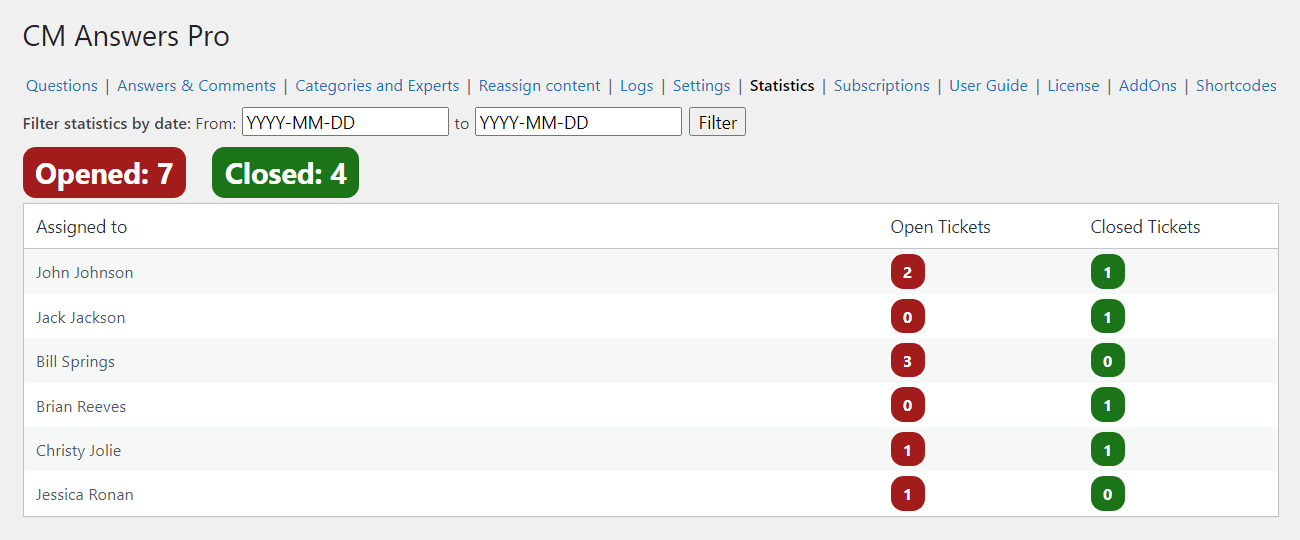Screen dimensions: 1300x540
Task: Select the Bill Springs row name
Action: (x=75, y=361)
